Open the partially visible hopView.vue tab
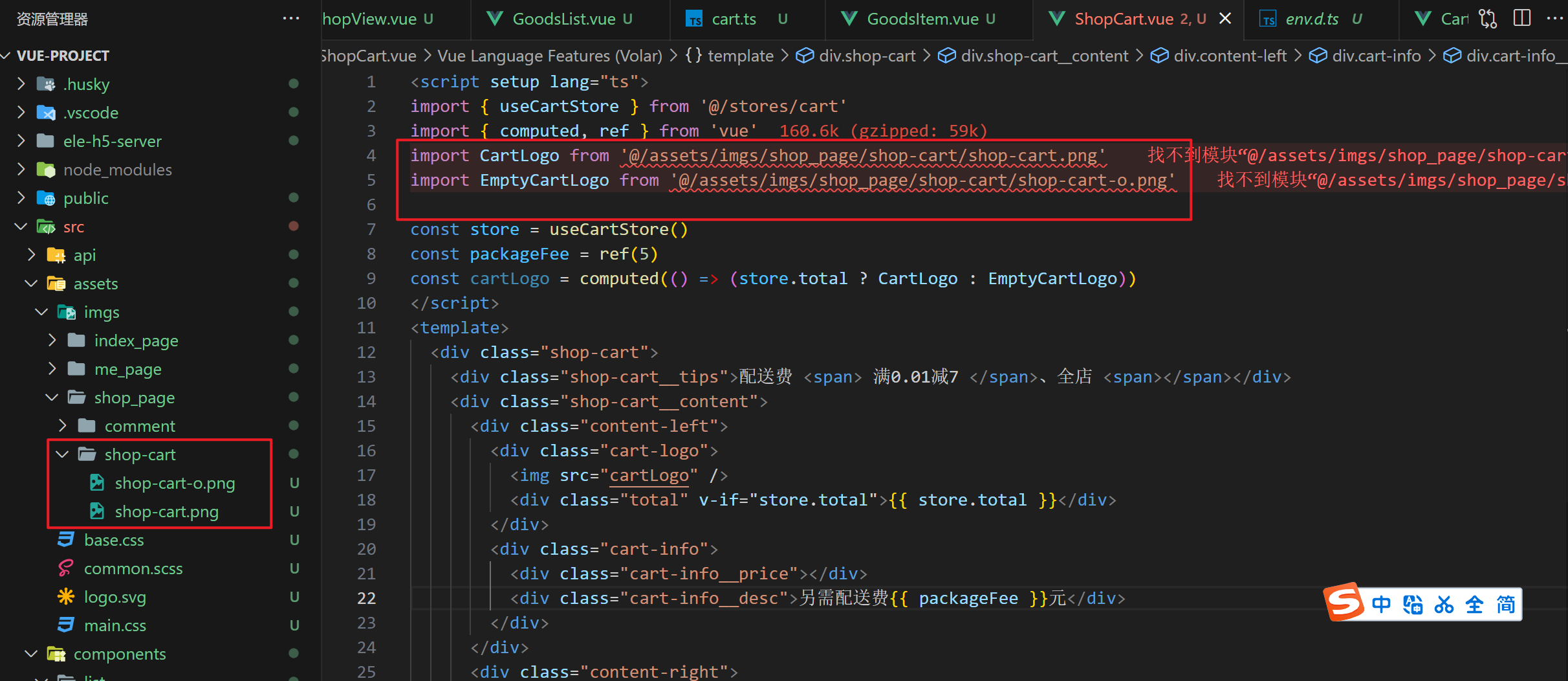This screenshot has height=681, width=1568. point(396,19)
